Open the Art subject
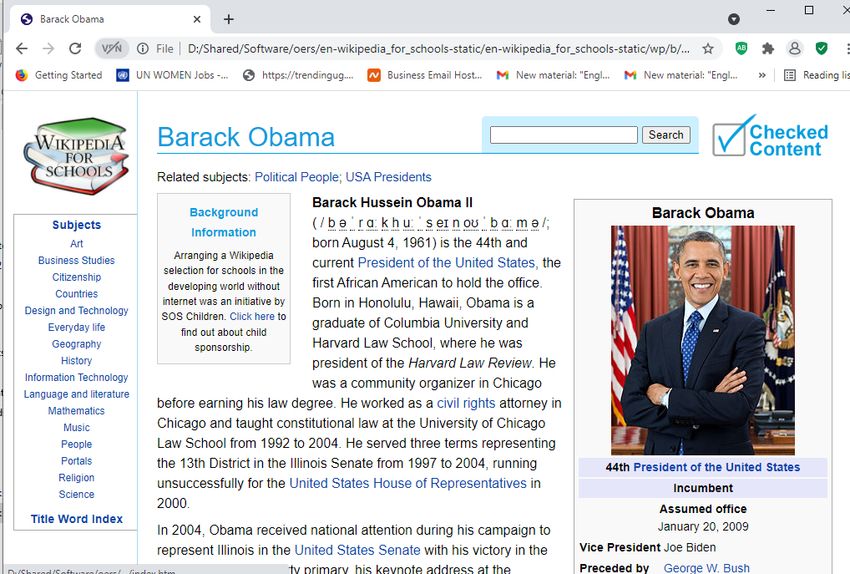850x574 pixels. click(x=76, y=244)
